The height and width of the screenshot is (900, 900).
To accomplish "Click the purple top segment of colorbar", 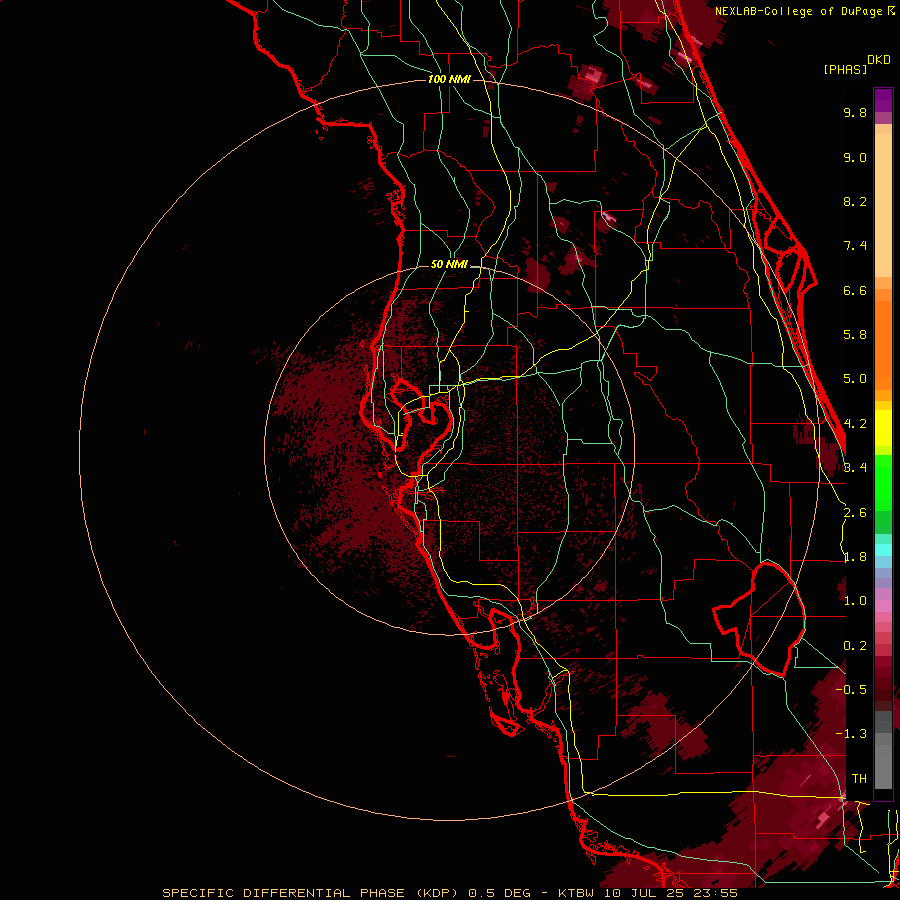I will pyautogui.click(x=883, y=100).
